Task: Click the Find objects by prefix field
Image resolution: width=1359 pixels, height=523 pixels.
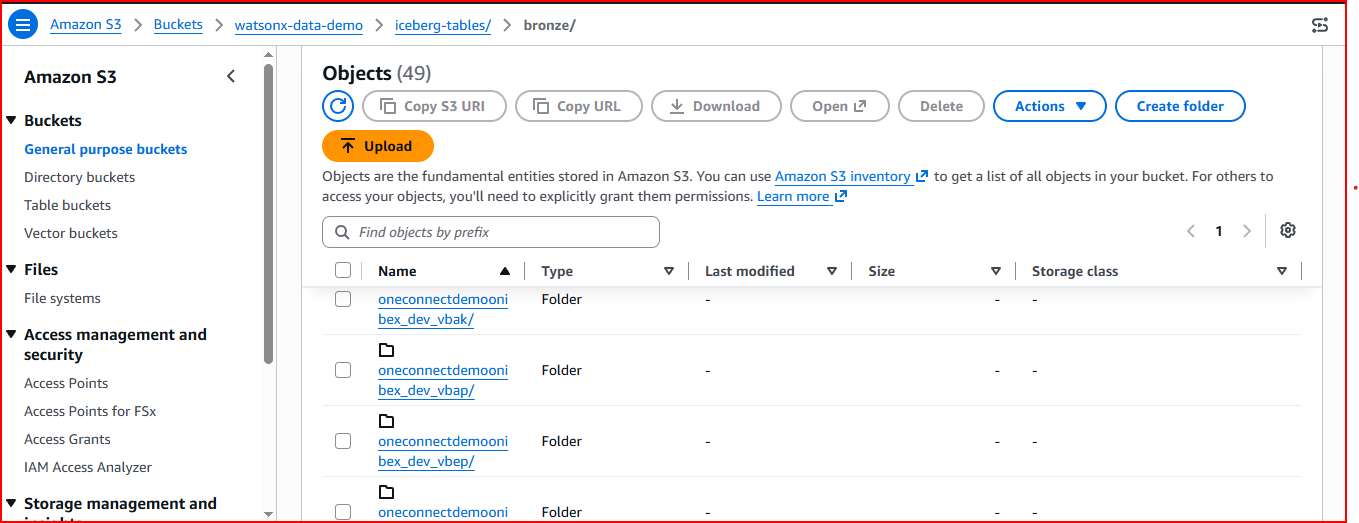Action: tap(491, 232)
